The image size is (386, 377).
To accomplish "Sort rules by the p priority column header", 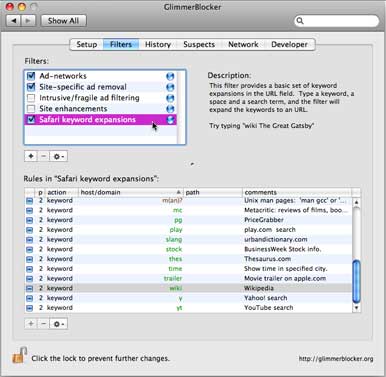I will click(x=40, y=192).
